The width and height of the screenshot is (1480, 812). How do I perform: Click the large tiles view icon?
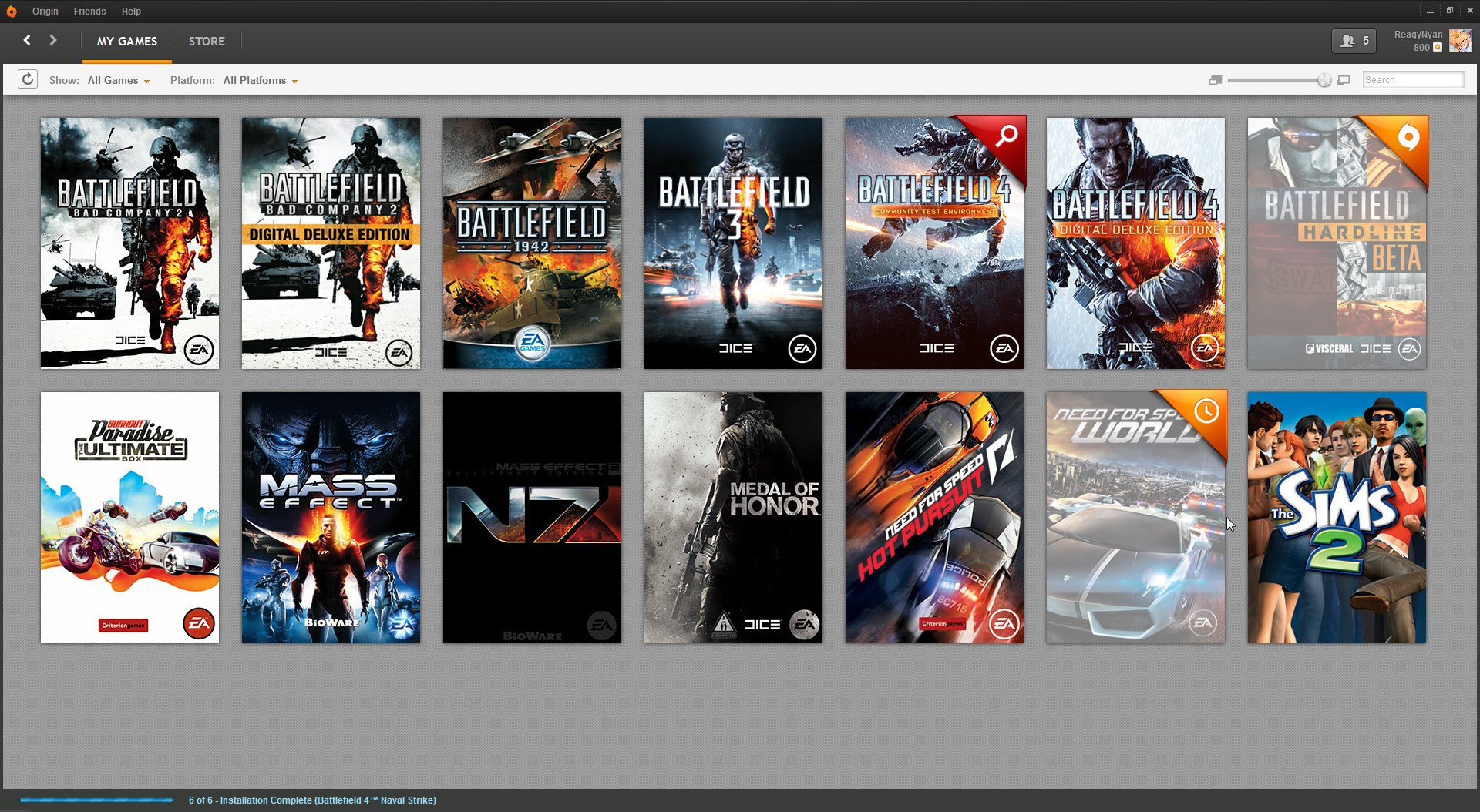click(x=1344, y=80)
